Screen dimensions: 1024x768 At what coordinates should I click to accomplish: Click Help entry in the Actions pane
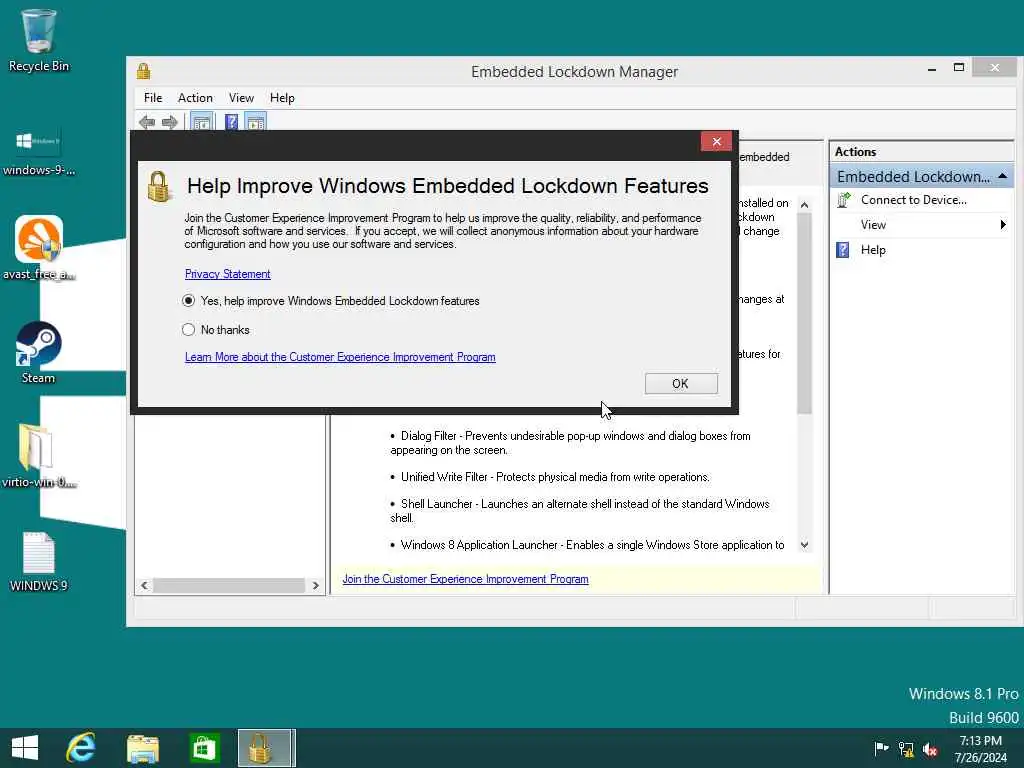pos(873,249)
